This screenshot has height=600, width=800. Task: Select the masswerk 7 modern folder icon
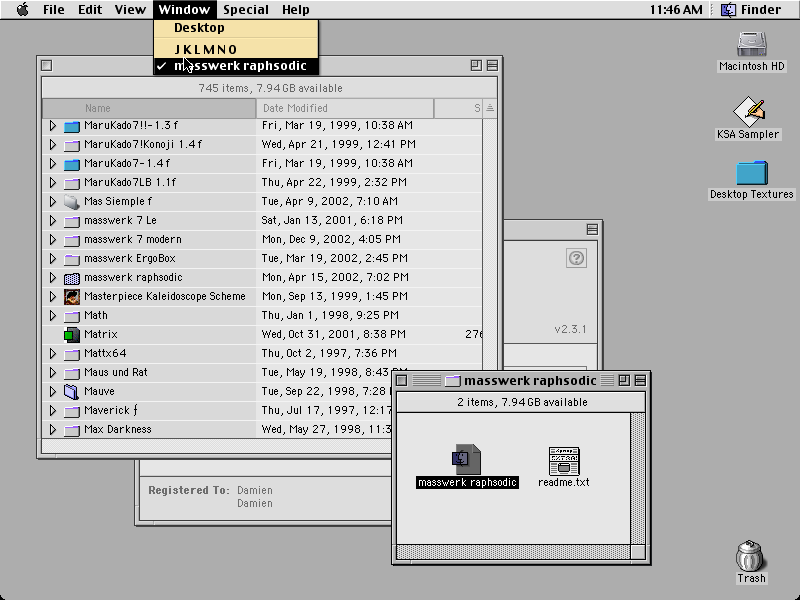coord(72,240)
